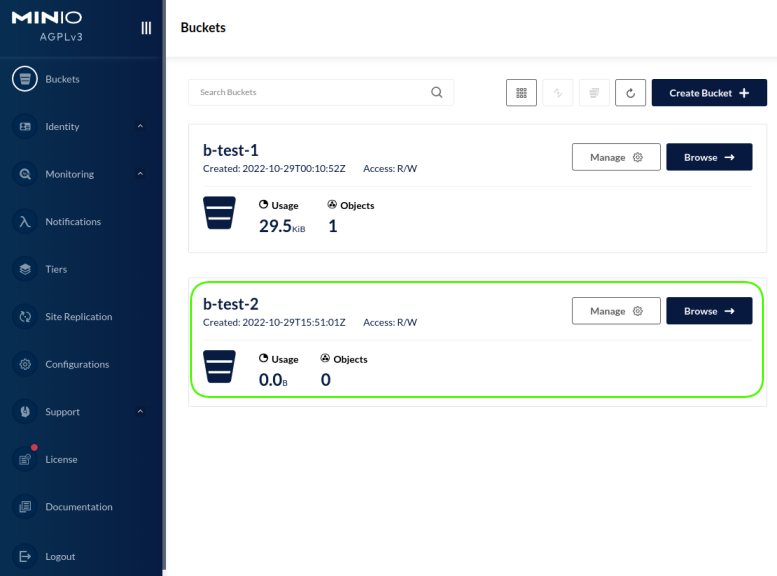Viewport: 777px width, 576px height.
Task: Focus the Search Buckets input field
Action: 310,92
